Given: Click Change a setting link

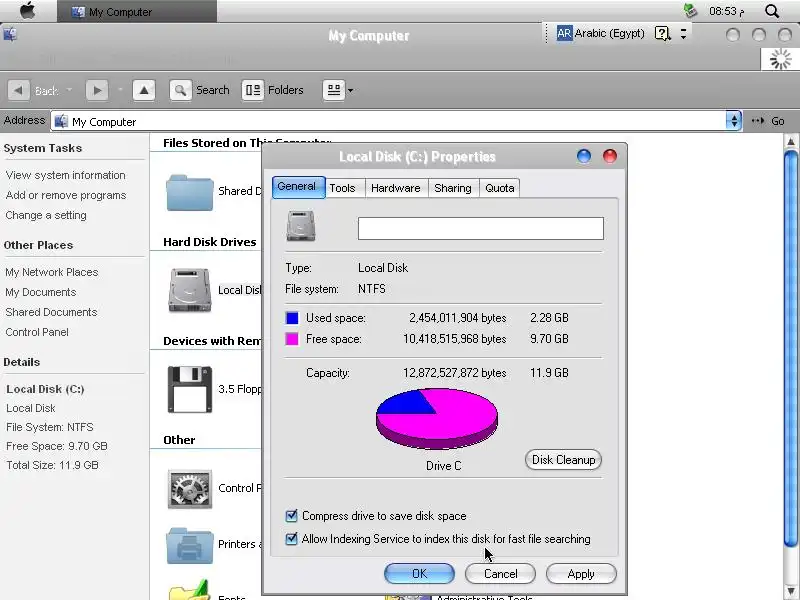Looking at the screenshot, I should point(46,215).
